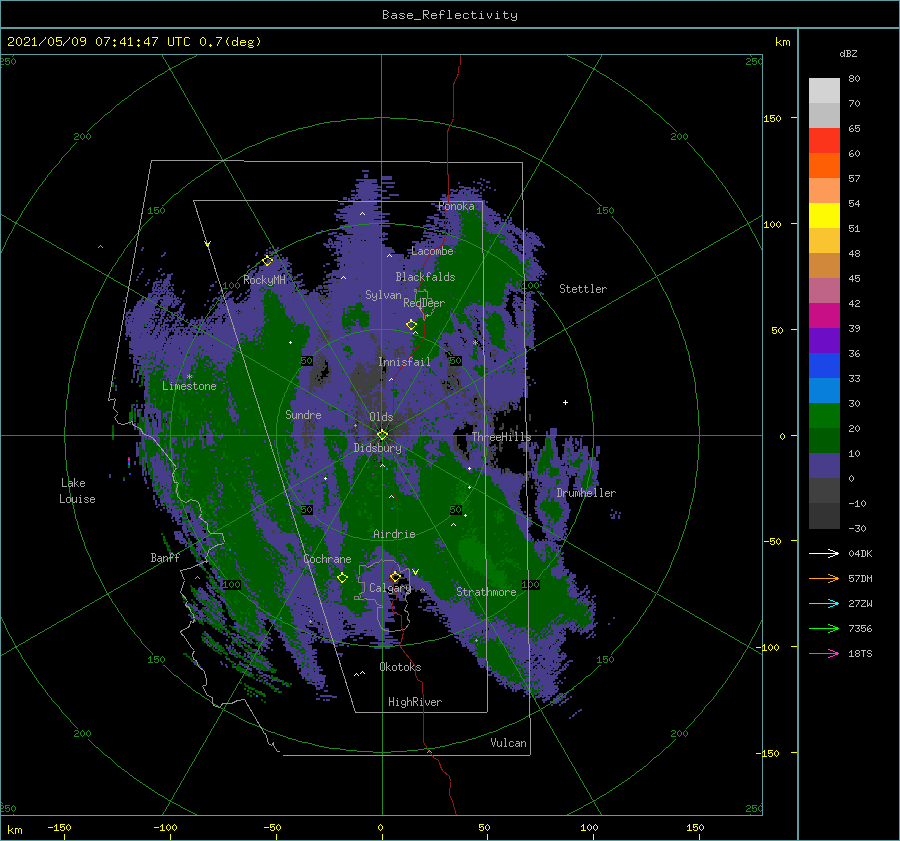Screen dimensions: 900x841
Task: Click the Sundre label
Action: coord(303,414)
